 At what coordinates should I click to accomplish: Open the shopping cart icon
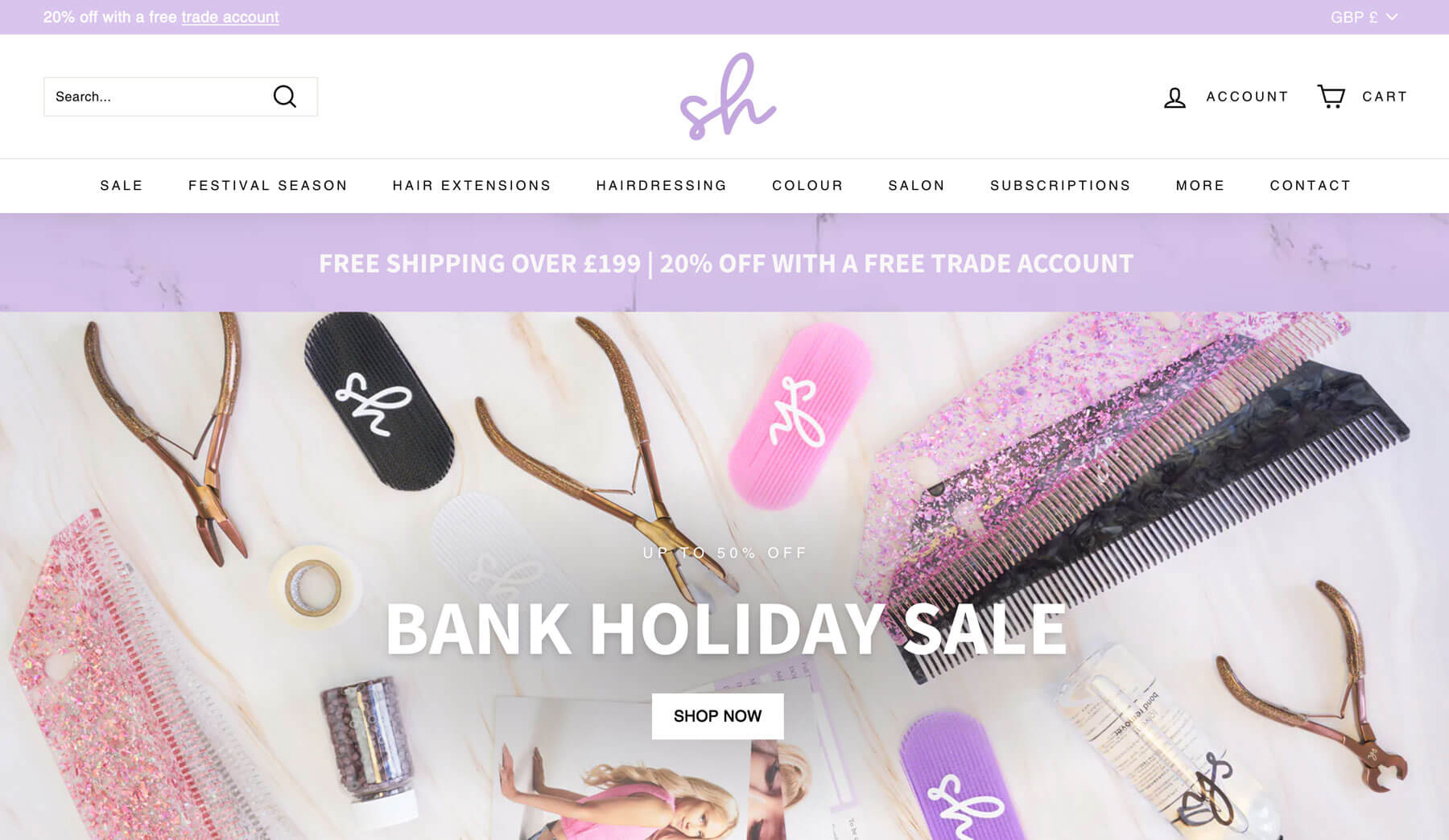click(x=1331, y=97)
